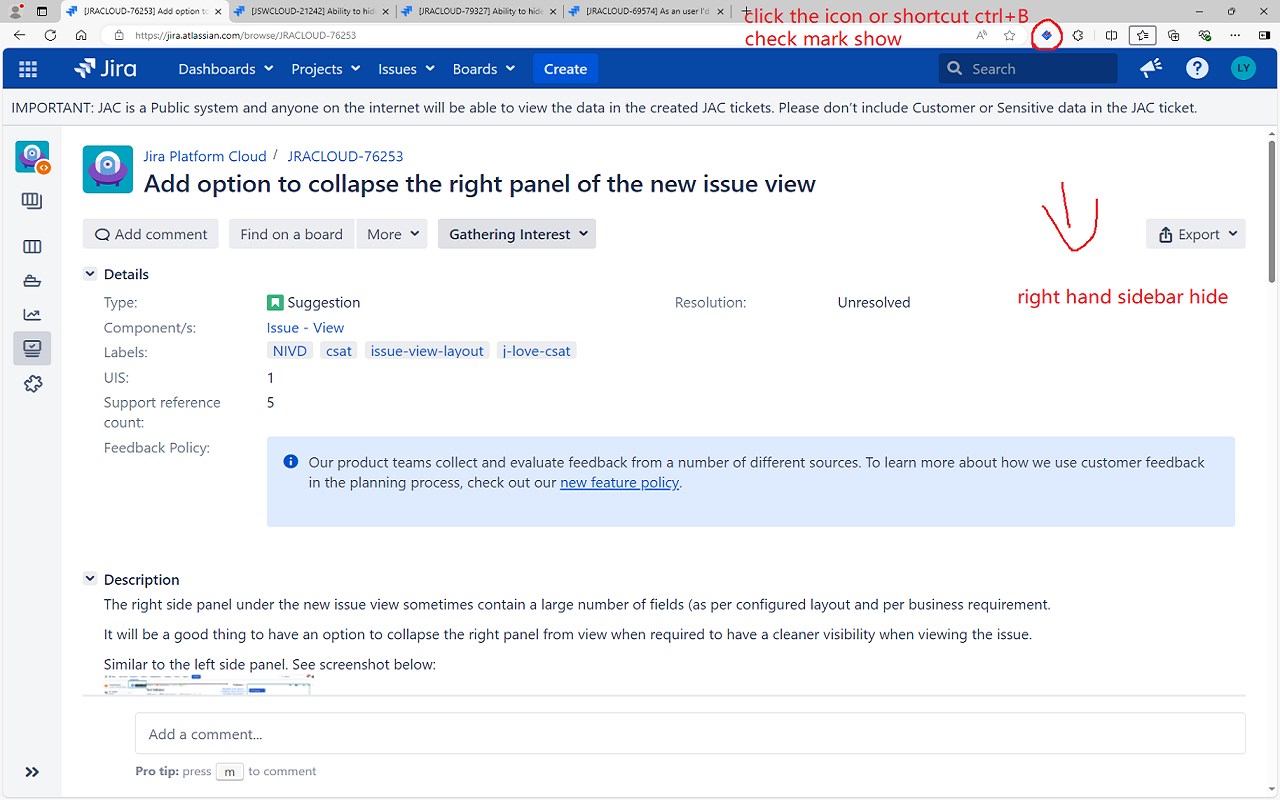Click the Suggestion issue type
Image resolution: width=1280 pixels, height=800 pixels.
pyautogui.click(x=313, y=302)
